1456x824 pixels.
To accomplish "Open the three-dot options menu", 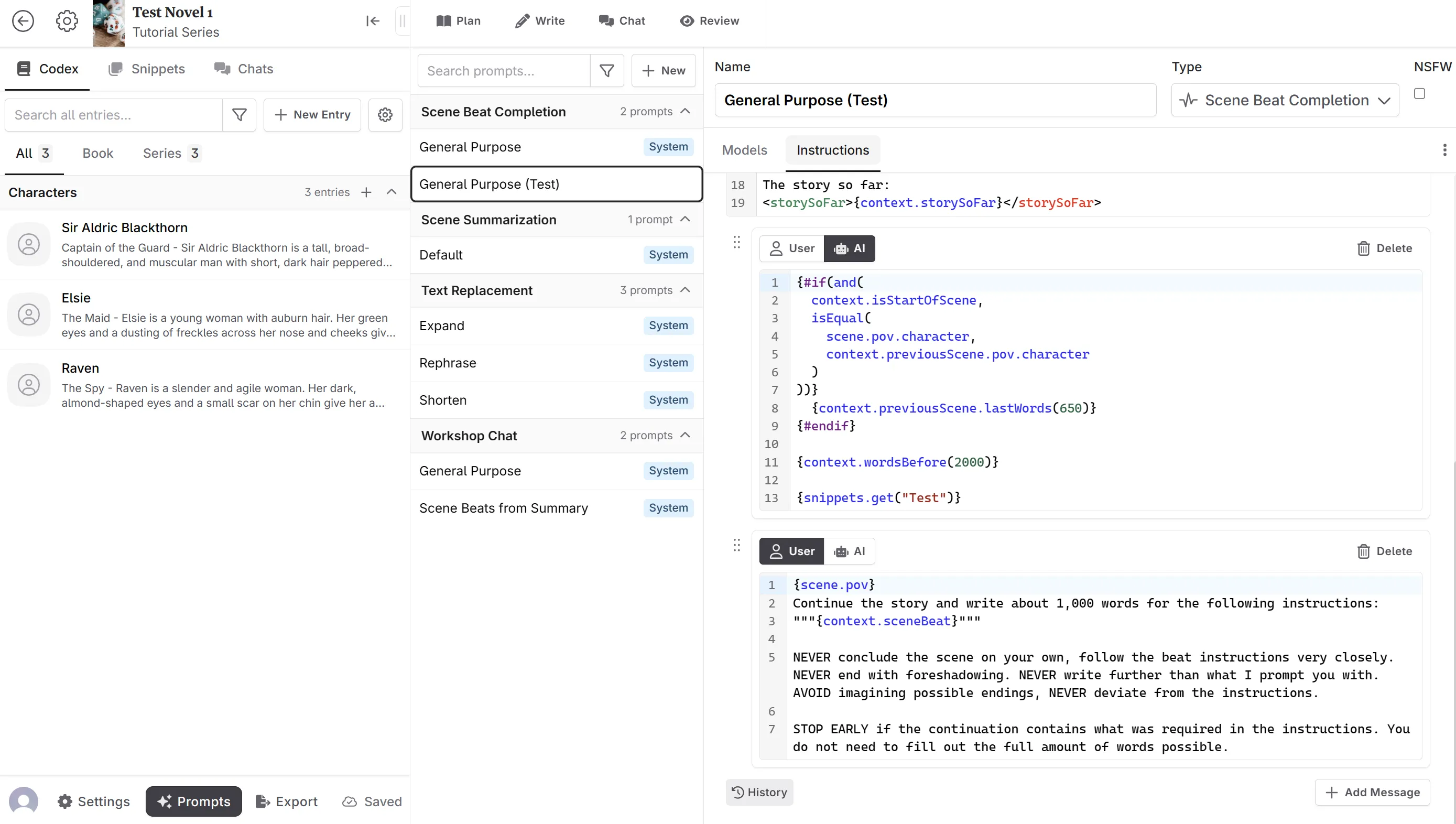I will point(1443,150).
